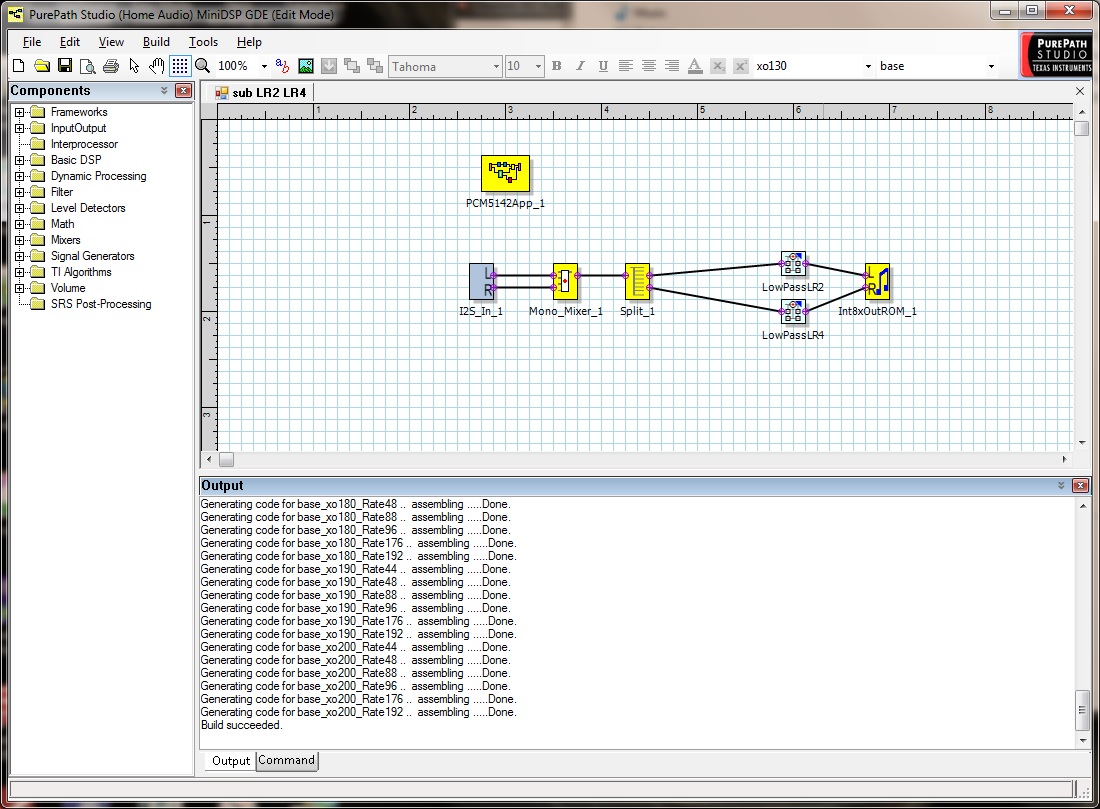Toggle subscript formatting
Image resolution: width=1100 pixels, height=809 pixels.
click(x=718, y=66)
